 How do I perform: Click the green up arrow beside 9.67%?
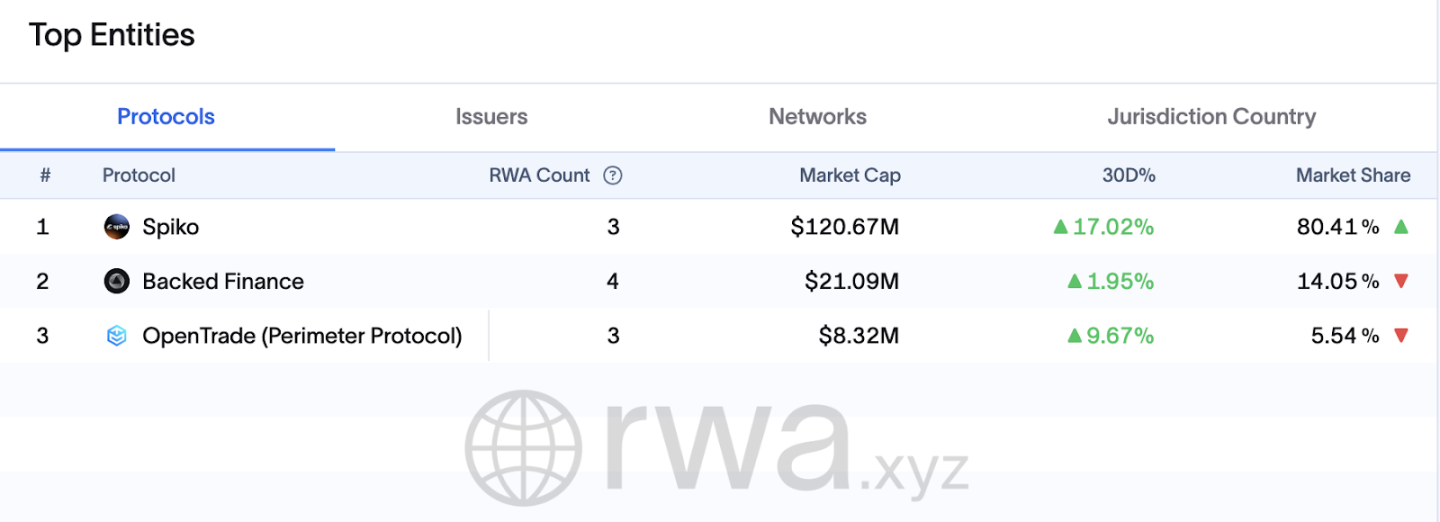(x=1075, y=336)
